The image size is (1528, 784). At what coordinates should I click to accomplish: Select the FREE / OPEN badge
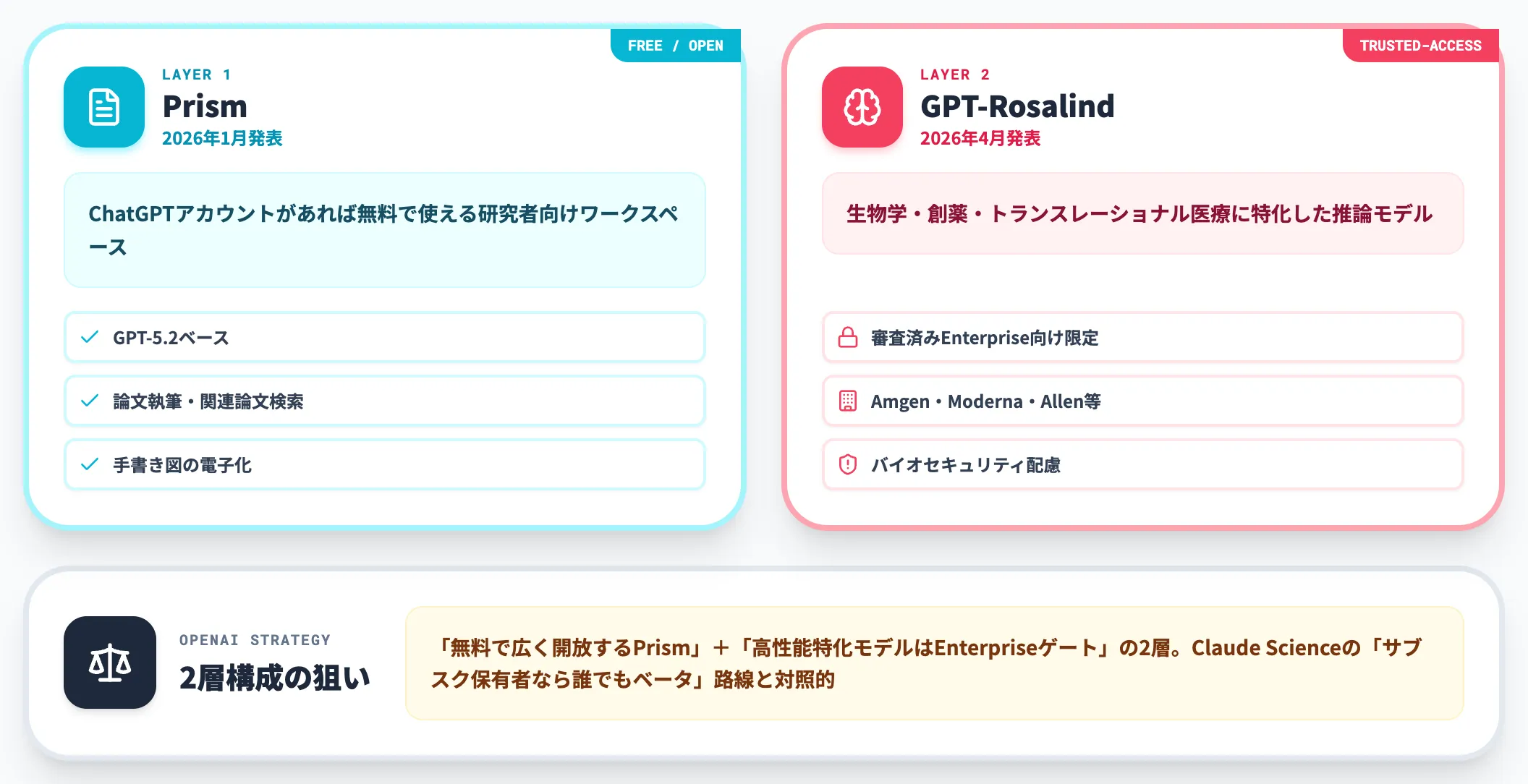pyautogui.click(x=676, y=46)
